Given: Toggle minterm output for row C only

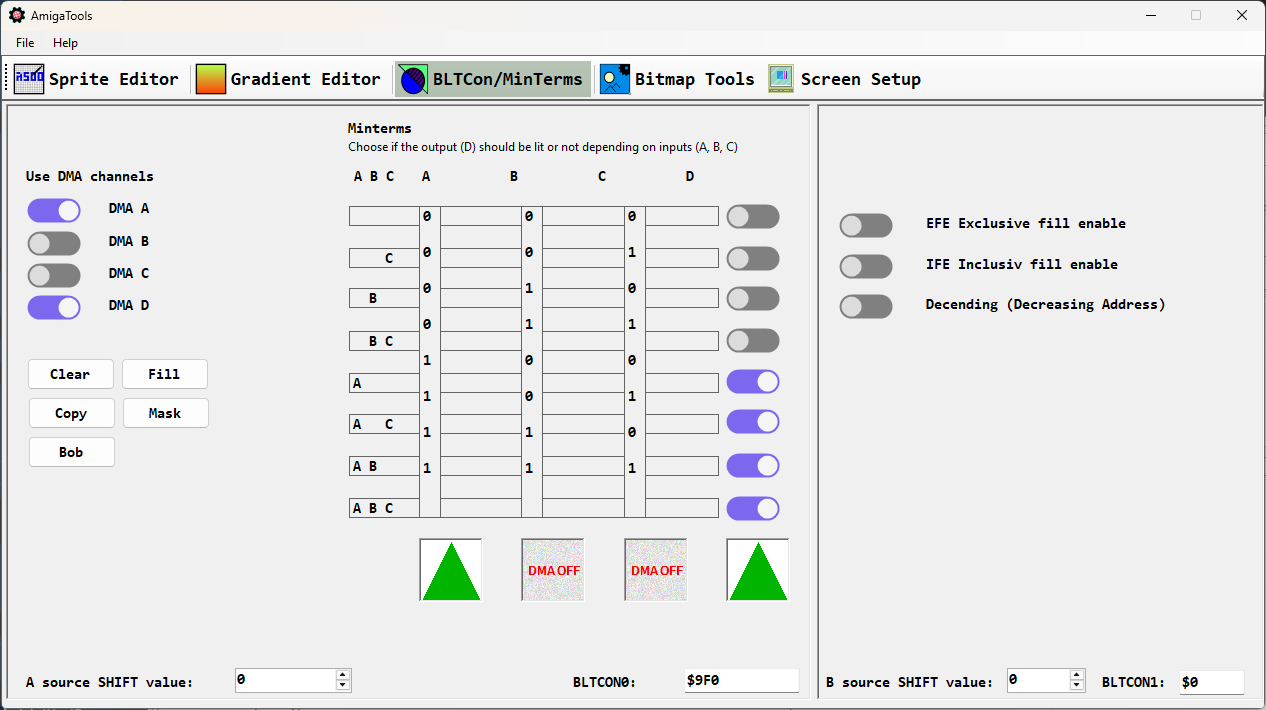Looking at the screenshot, I should tap(753, 259).
